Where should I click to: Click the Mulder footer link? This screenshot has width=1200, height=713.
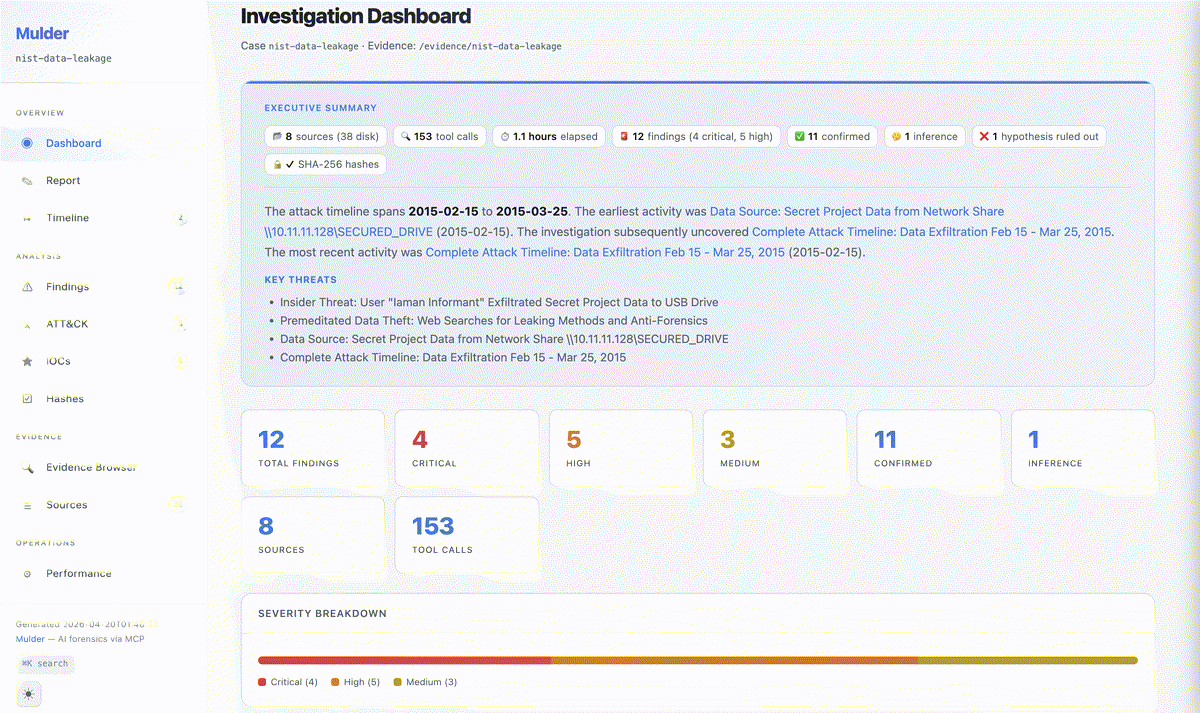[29, 638]
